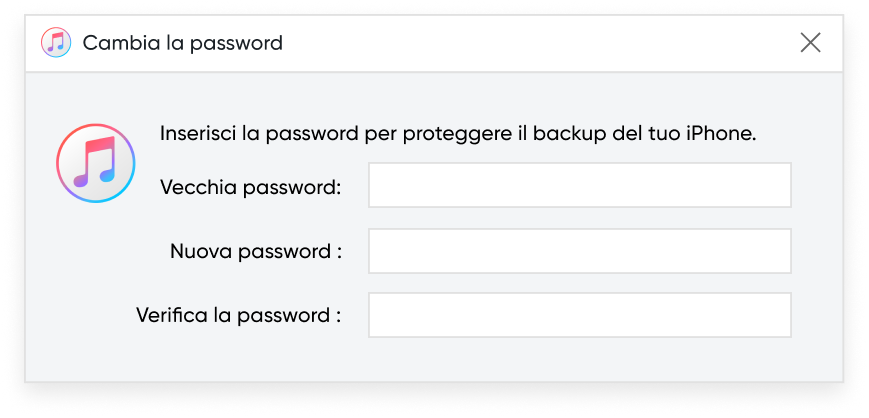Click the "Cambia la password" window title
Viewport: 869px width, 418px height.
(183, 43)
